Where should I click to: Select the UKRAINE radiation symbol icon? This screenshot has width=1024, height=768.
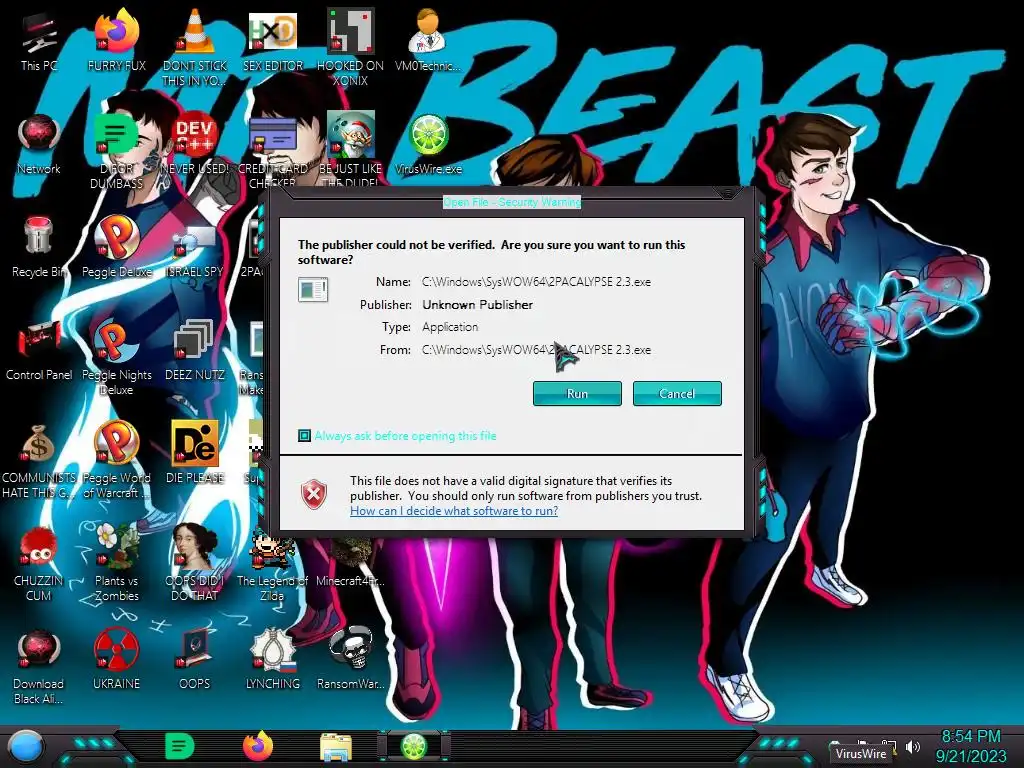pos(116,658)
